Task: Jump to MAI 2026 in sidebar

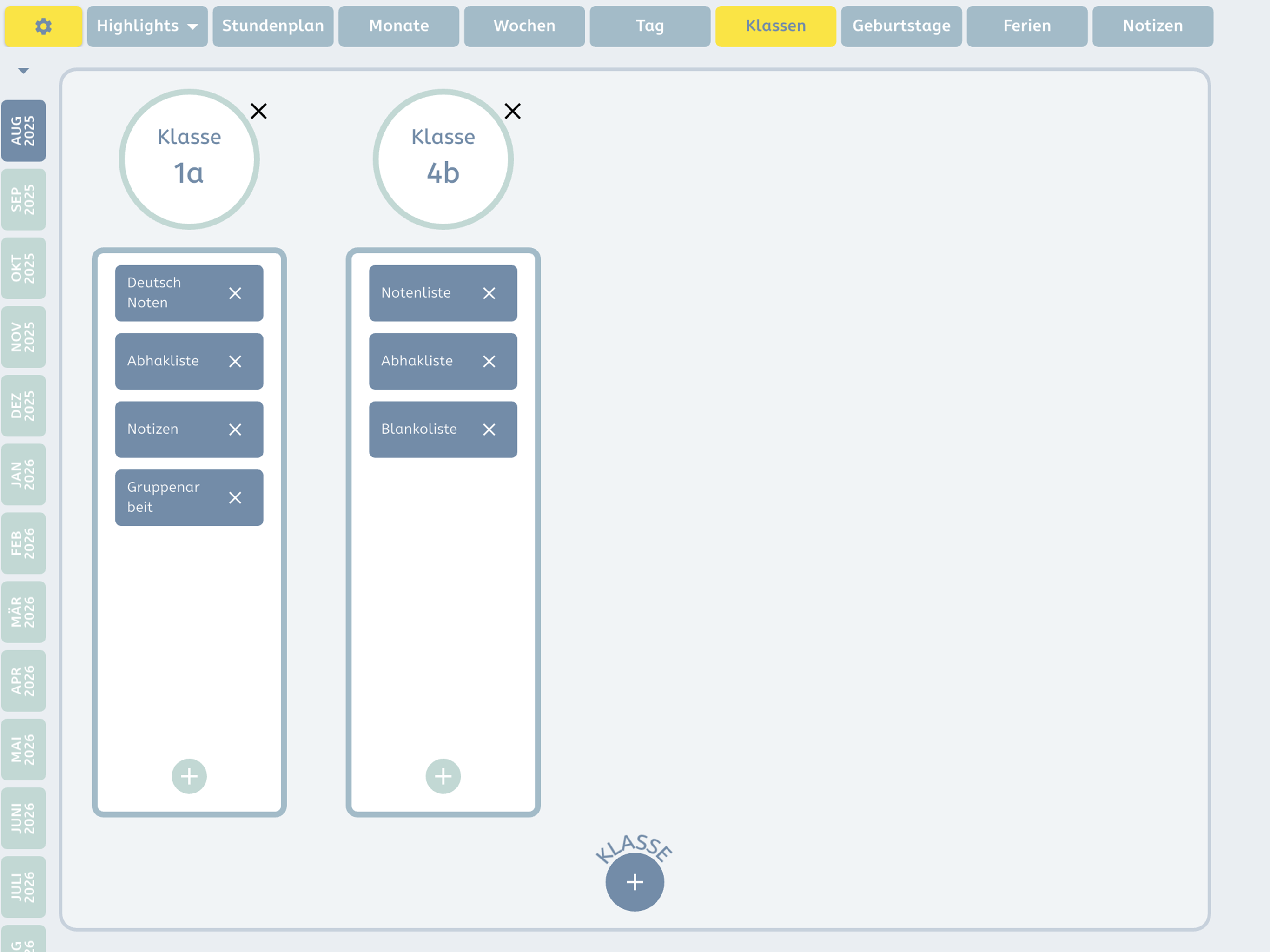Action: point(24,749)
